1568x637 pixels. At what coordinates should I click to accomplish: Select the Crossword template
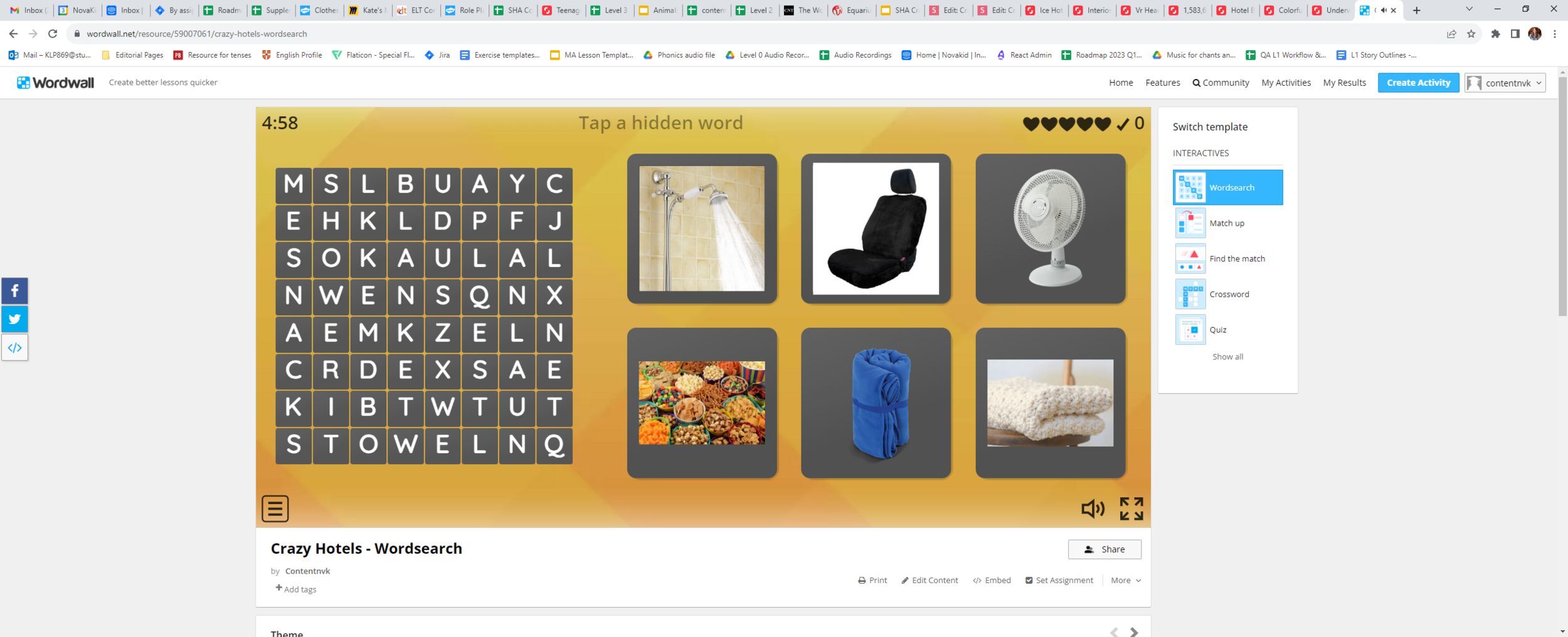pyautogui.click(x=1227, y=294)
